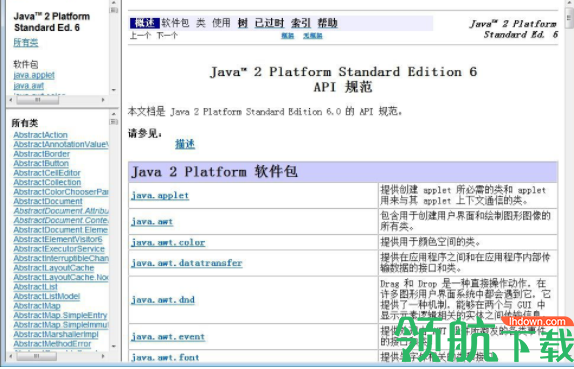Click the package frame horizontal scrollbar left arrow

(x=11, y=100)
